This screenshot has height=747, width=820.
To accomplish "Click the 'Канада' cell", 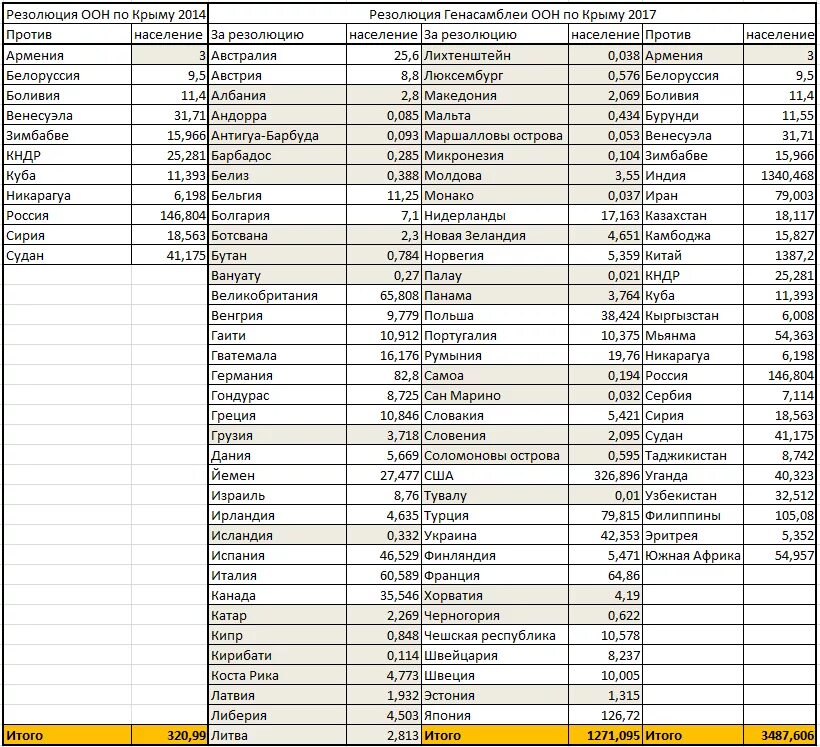I will (x=277, y=595).
